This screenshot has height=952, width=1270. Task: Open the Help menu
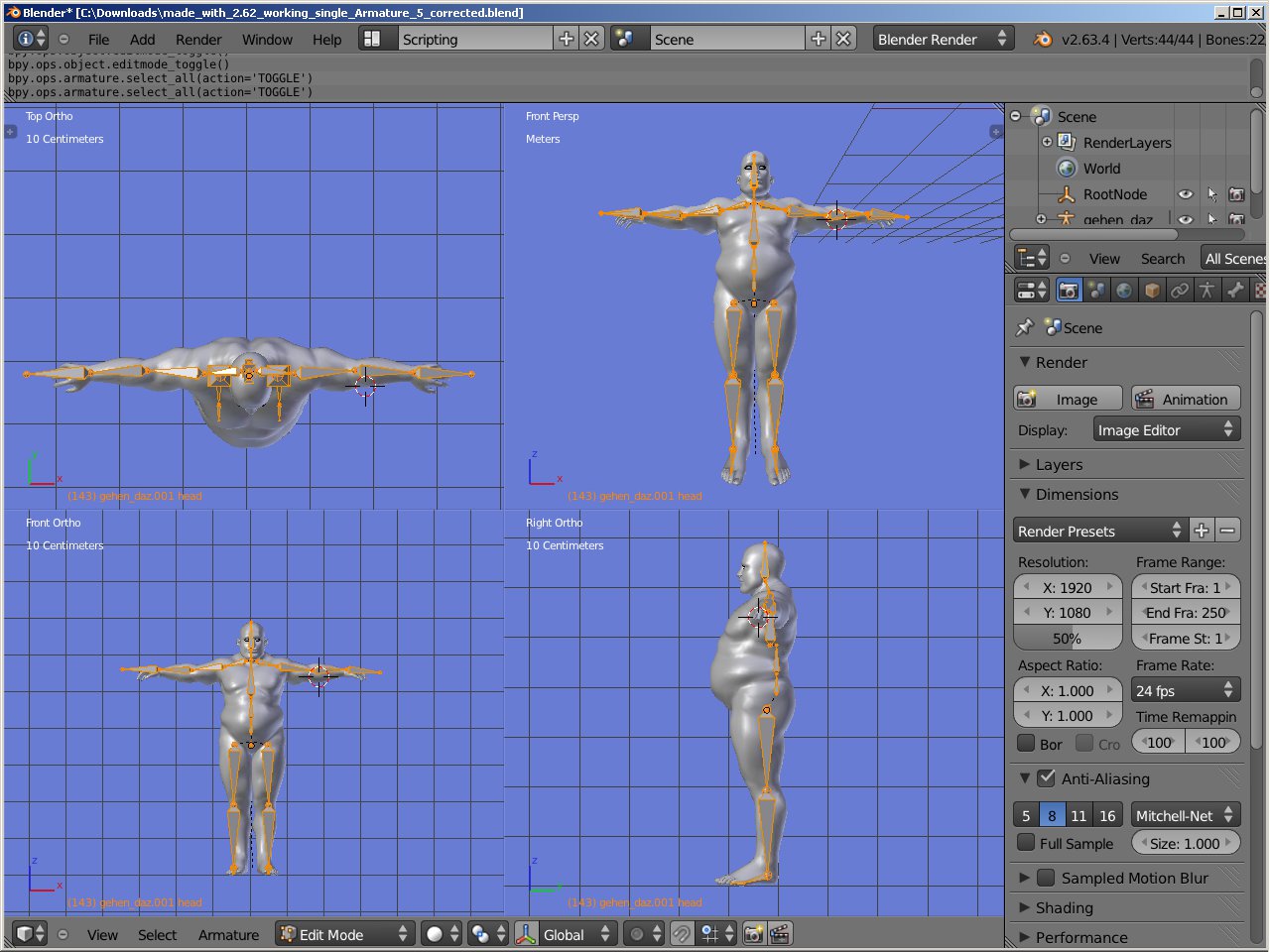[x=326, y=40]
